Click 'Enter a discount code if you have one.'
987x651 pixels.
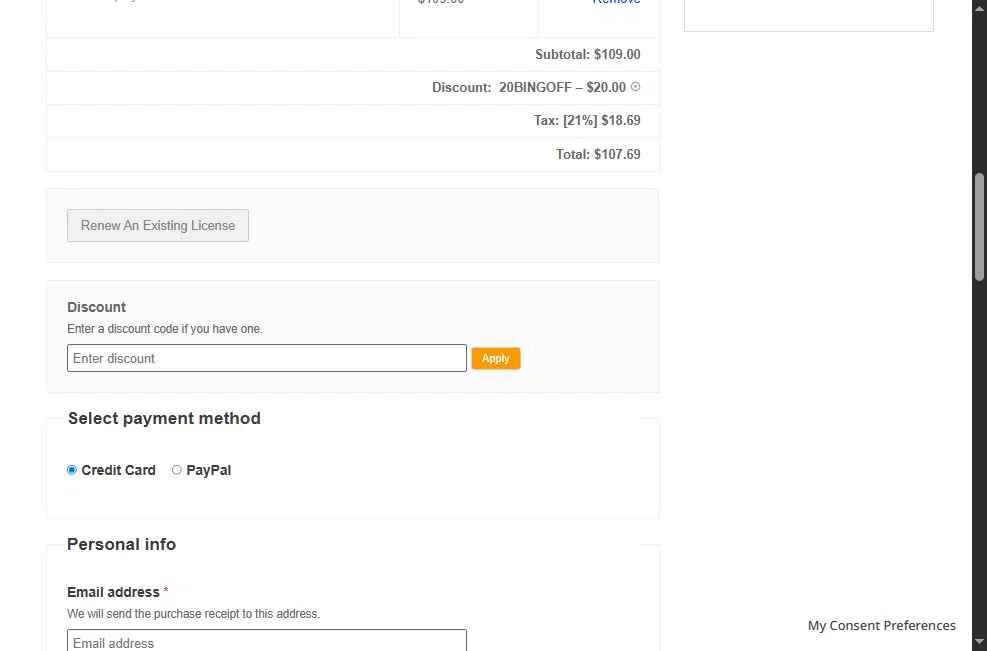coord(165,329)
